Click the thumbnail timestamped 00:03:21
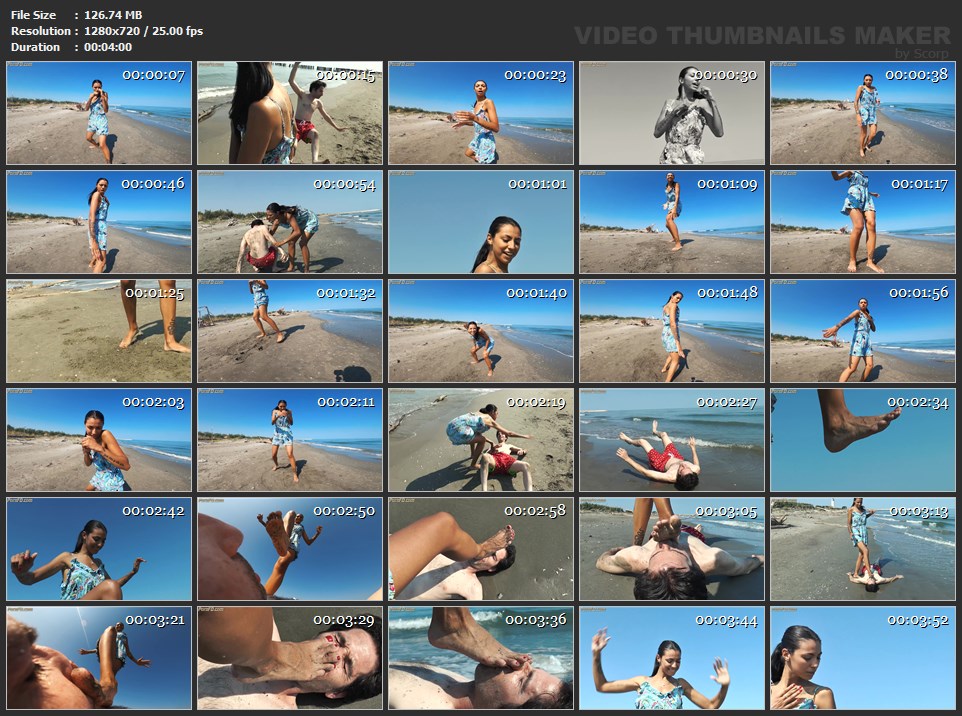This screenshot has width=962, height=716. click(x=99, y=658)
